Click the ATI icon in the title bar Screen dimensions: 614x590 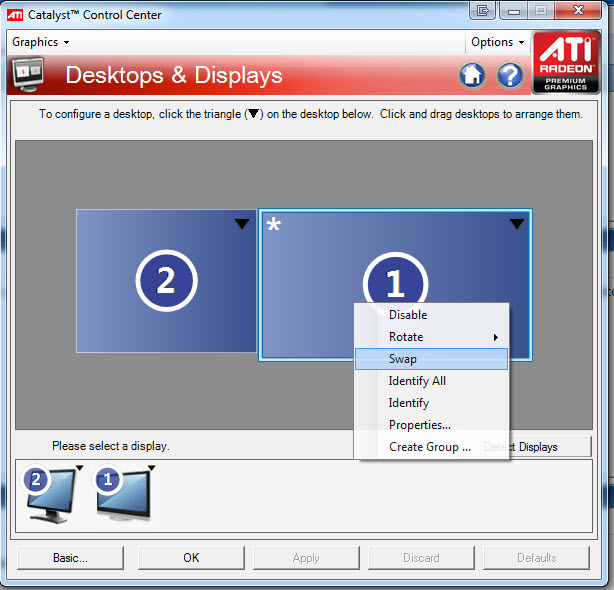tap(15, 15)
